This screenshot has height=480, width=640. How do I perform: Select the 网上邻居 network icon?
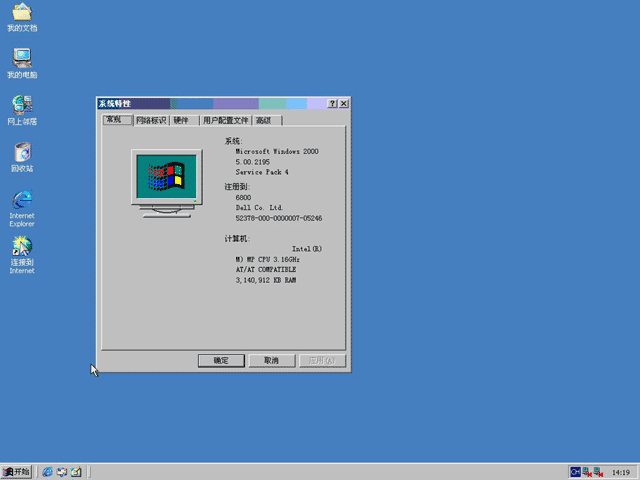(x=22, y=110)
